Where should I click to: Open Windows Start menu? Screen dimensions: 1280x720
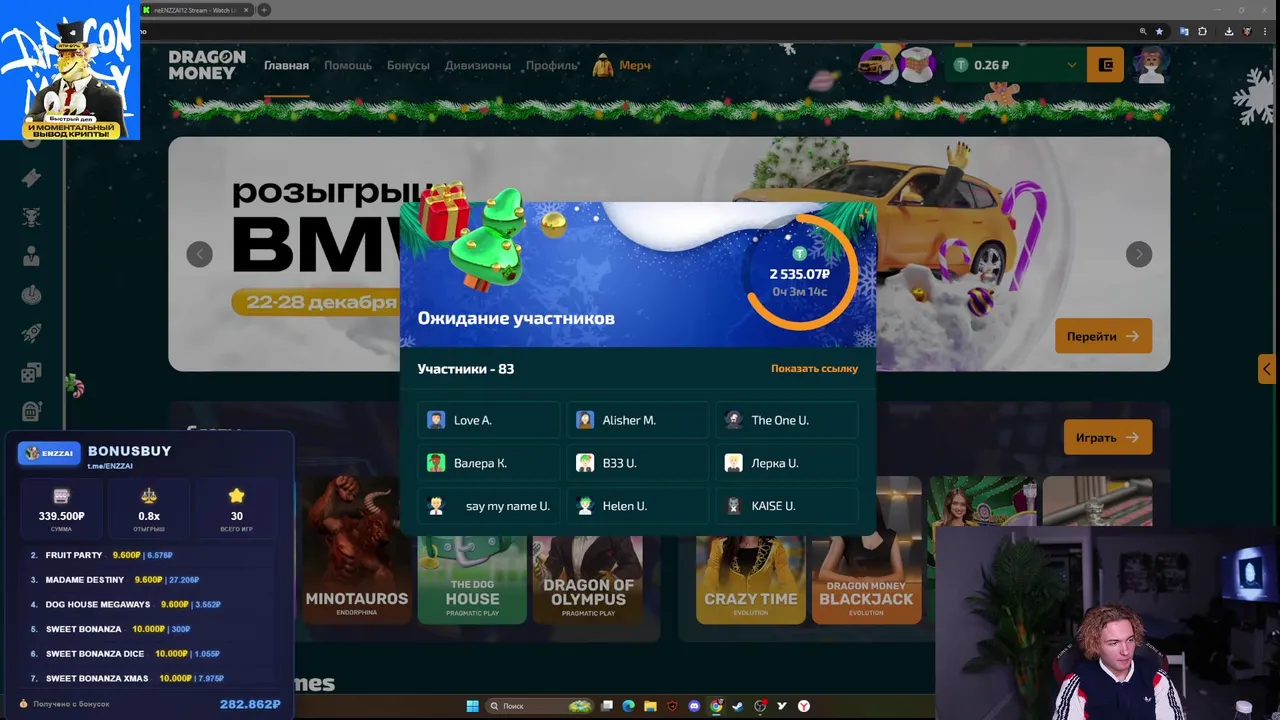(x=472, y=706)
